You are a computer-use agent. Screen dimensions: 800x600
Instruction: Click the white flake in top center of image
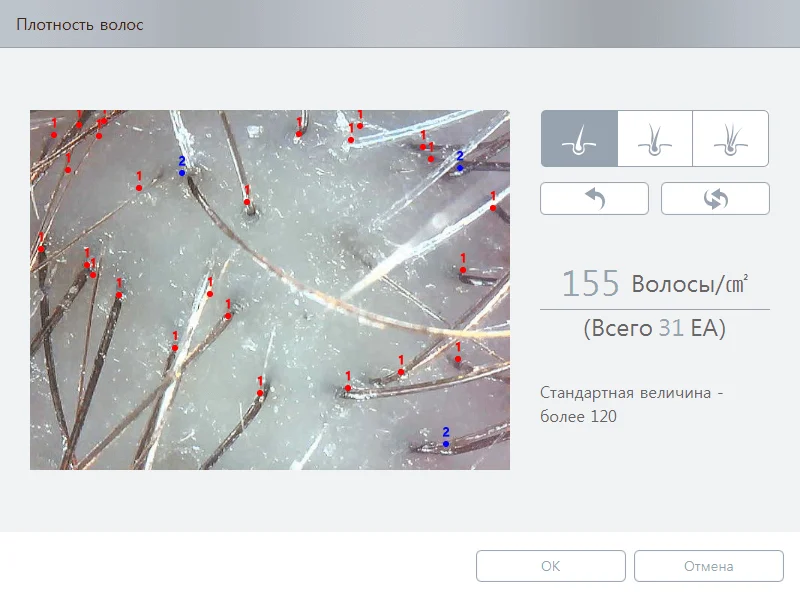(x=254, y=132)
